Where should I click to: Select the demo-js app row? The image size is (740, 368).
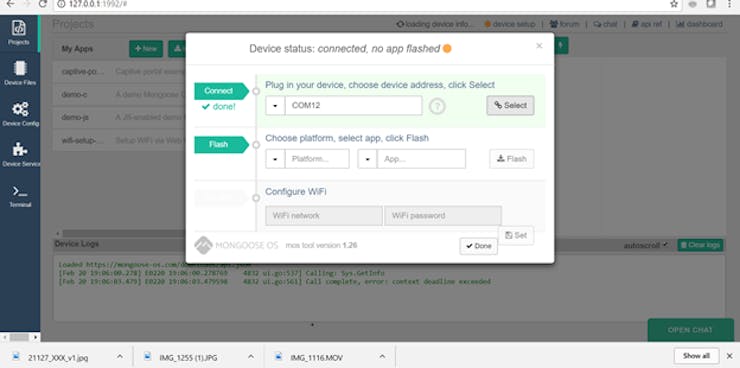pyautogui.click(x=119, y=117)
